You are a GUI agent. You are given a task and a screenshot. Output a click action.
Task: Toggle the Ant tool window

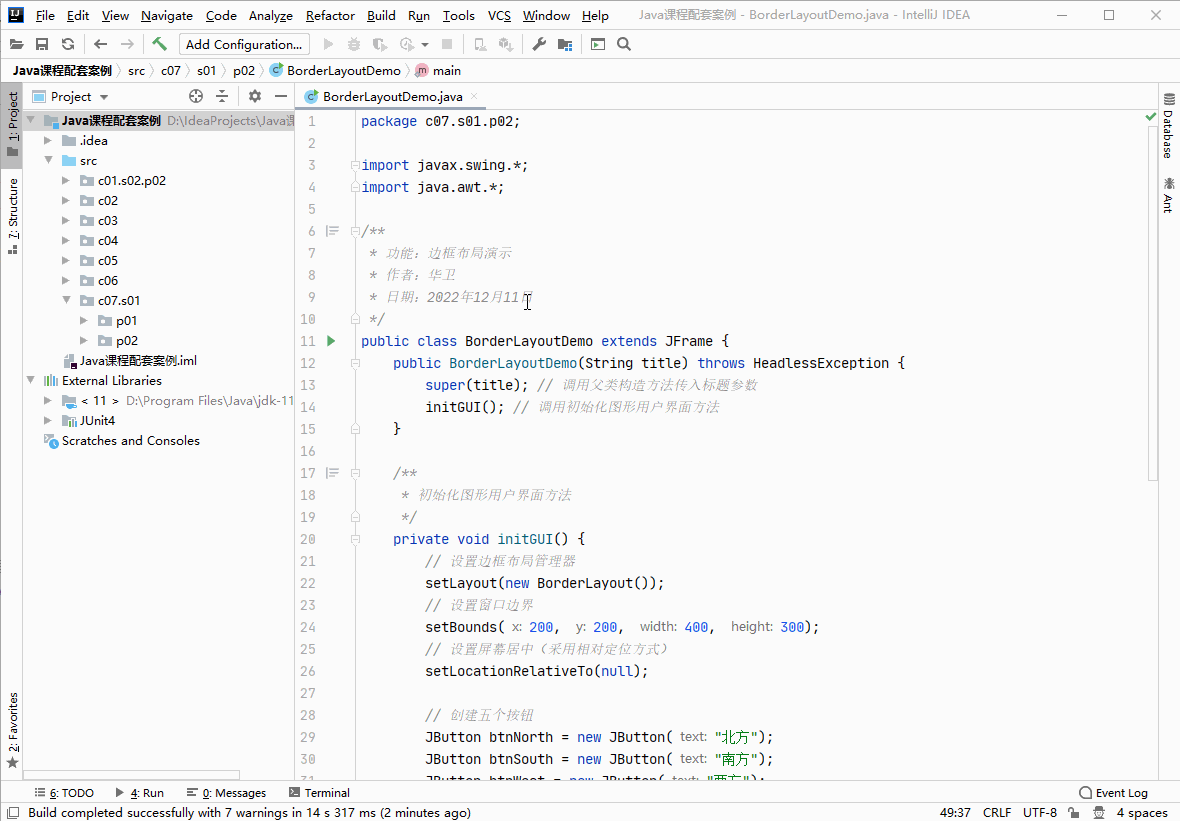(x=1168, y=195)
